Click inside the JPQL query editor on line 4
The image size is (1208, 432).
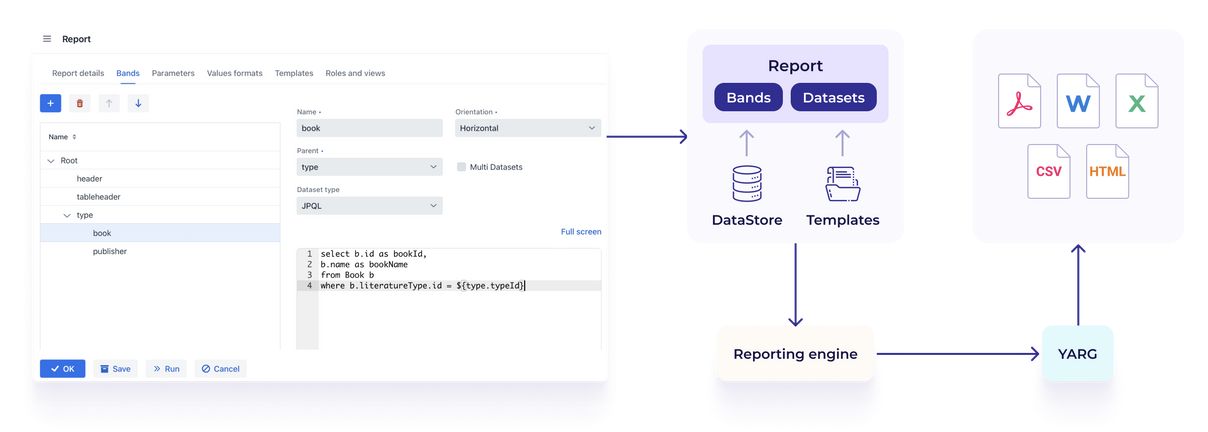459,286
